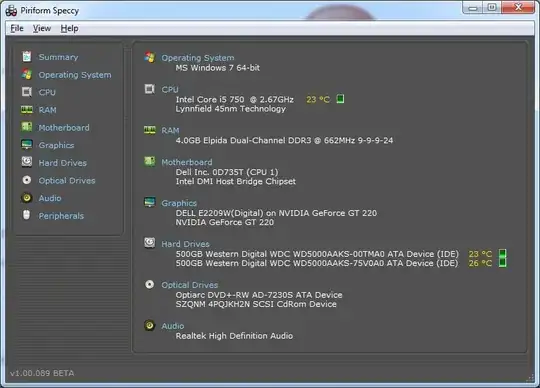Click the RAM heading link in summary

point(170,130)
